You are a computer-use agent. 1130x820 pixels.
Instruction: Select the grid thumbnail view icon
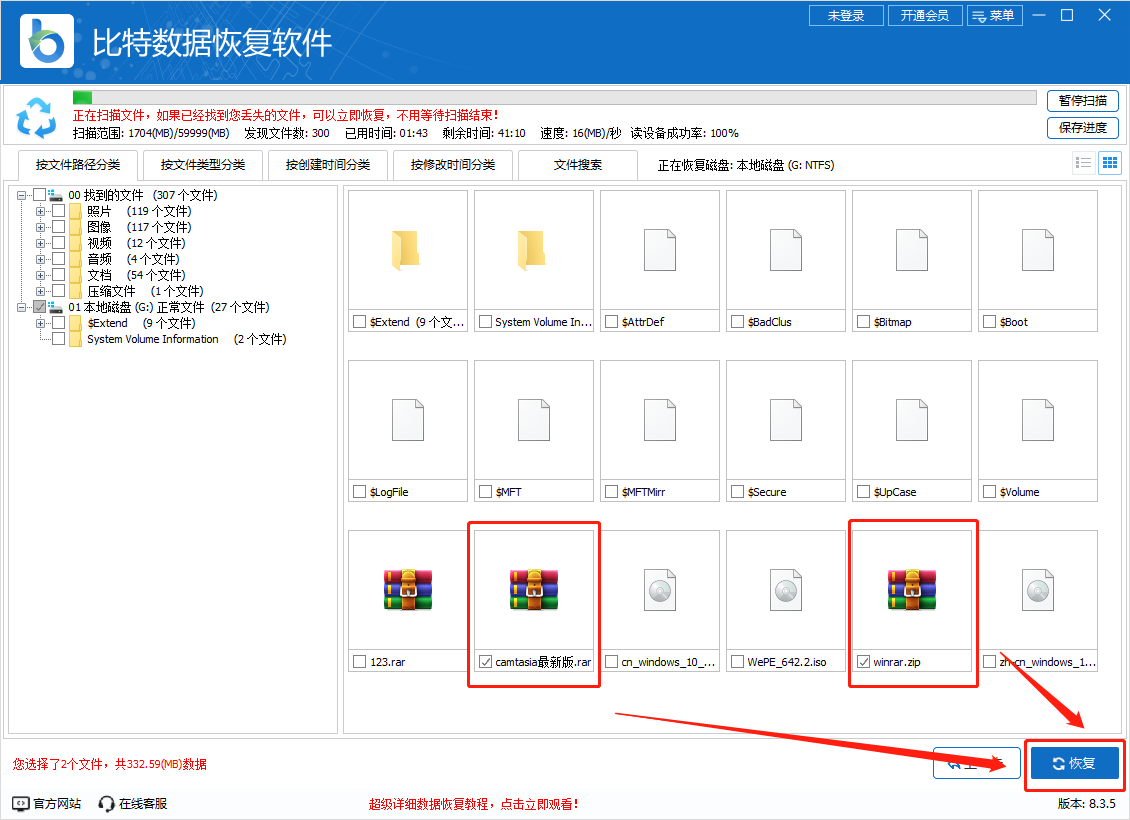coord(1109,162)
